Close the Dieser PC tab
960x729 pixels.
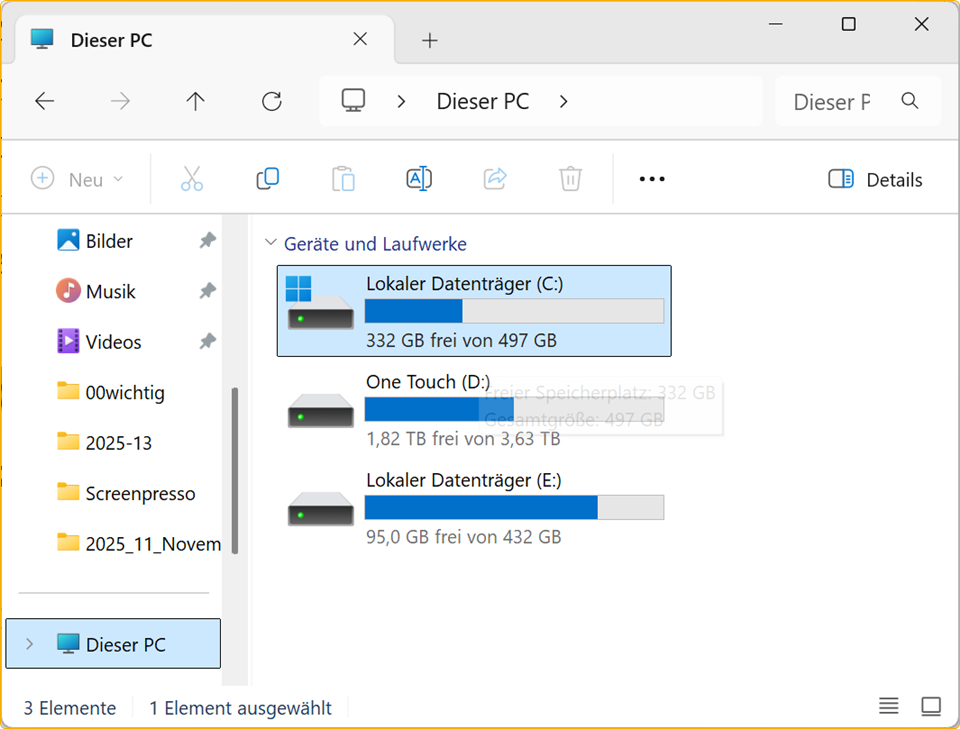[360, 39]
